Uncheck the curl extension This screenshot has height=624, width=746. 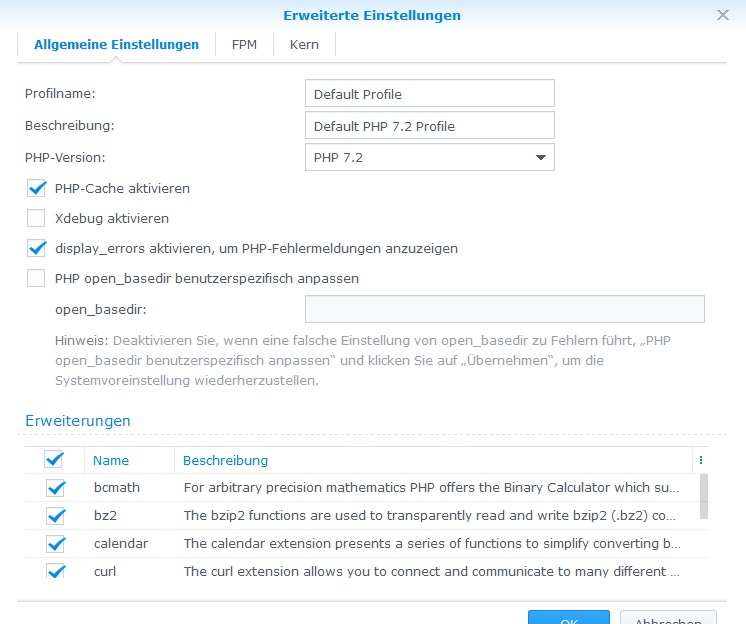coord(55,572)
